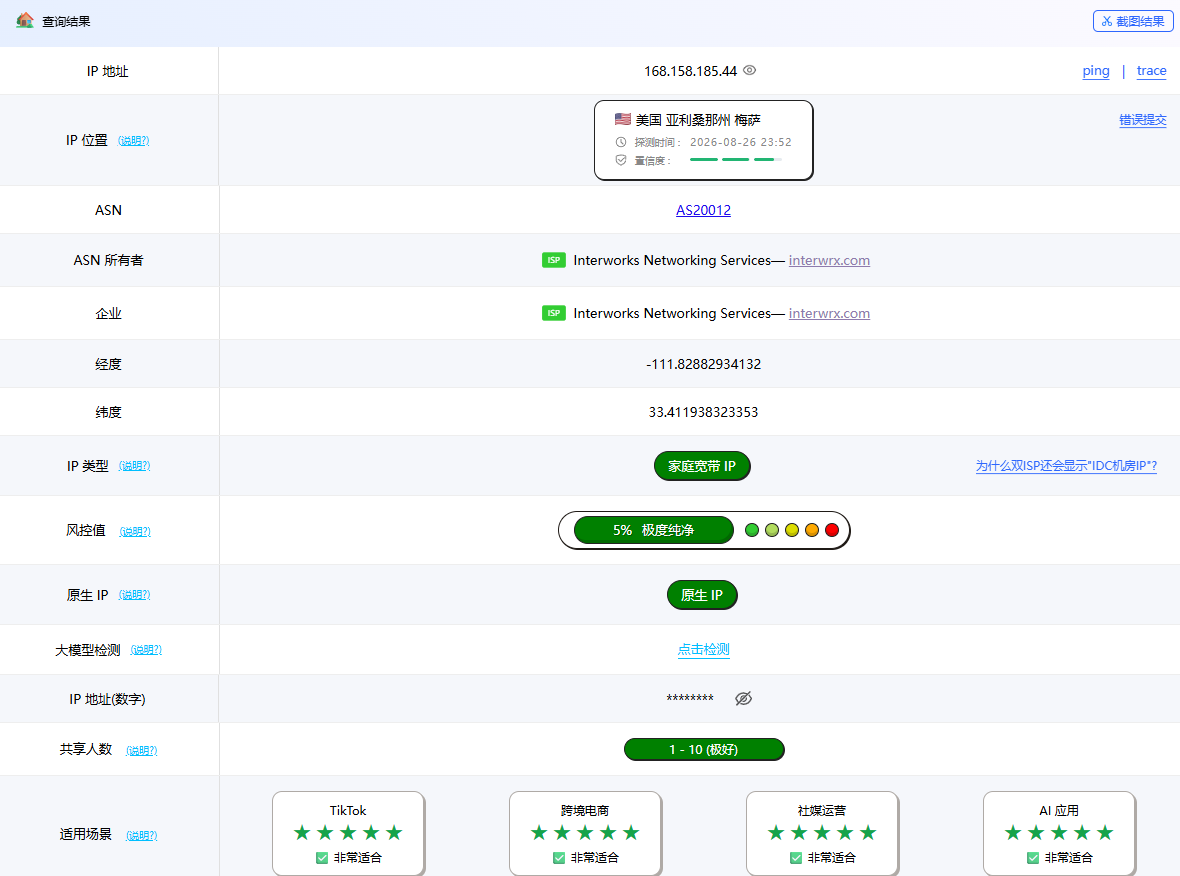
Task: Click the 点击检测 link
Action: coord(704,649)
